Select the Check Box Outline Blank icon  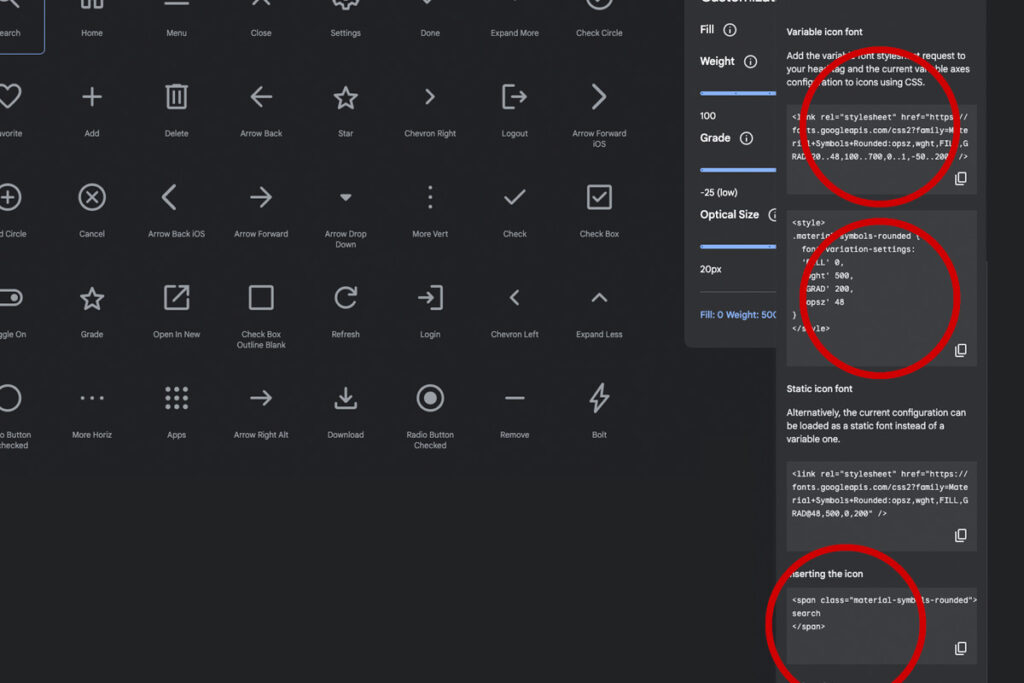tap(261, 298)
